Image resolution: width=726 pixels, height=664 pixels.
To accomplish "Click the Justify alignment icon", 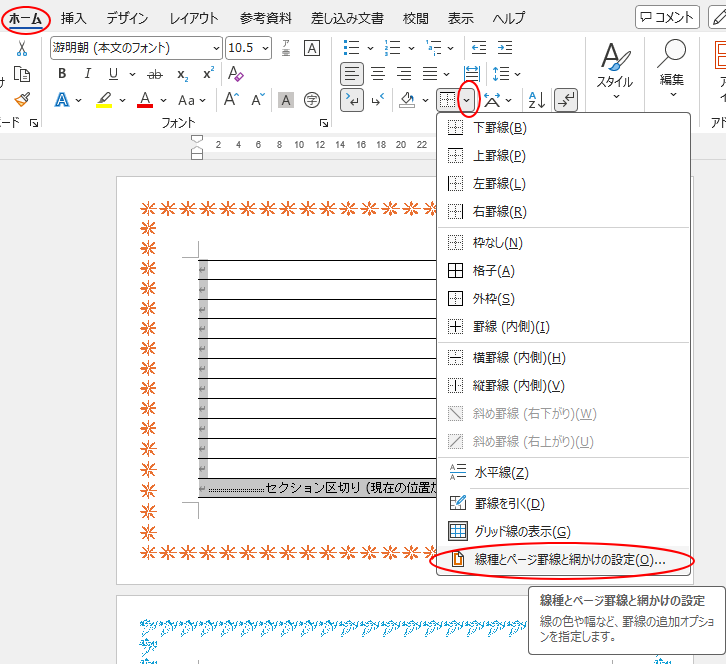I will pyautogui.click(x=430, y=74).
